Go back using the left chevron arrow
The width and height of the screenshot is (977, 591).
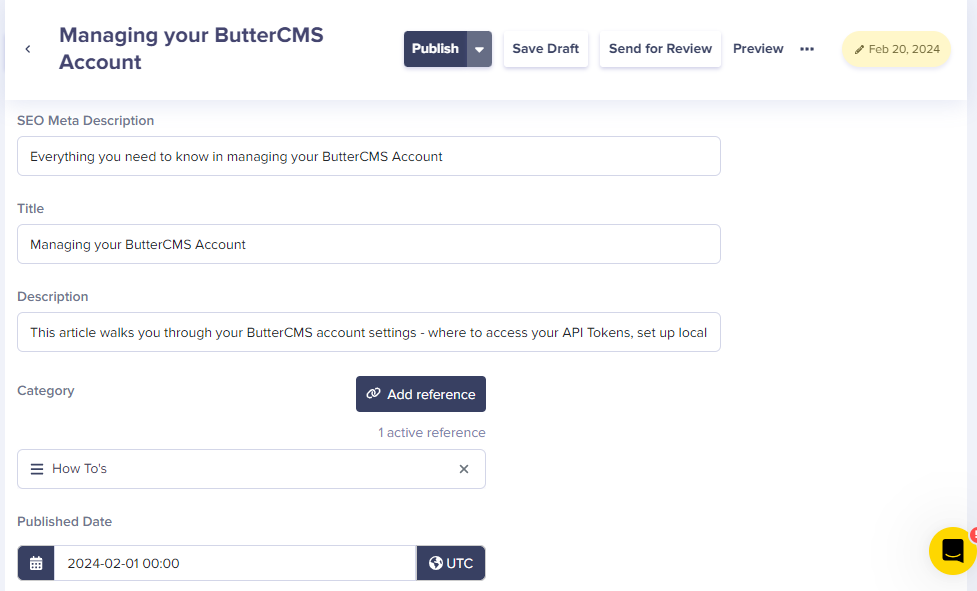(x=28, y=49)
